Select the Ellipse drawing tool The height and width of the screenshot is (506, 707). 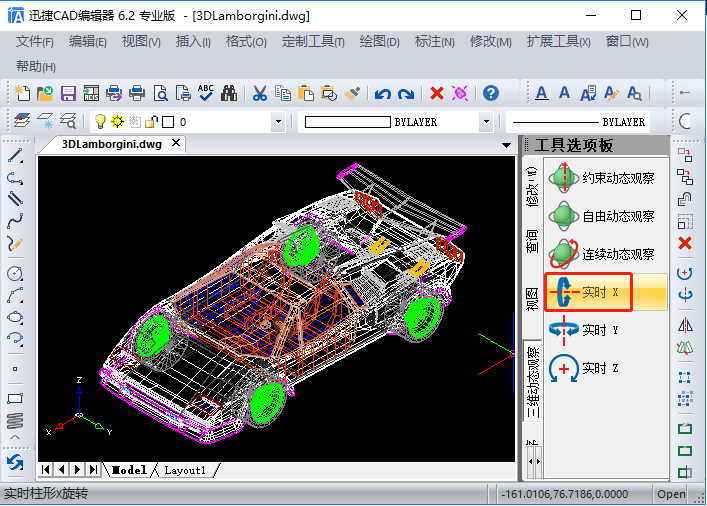[x=15, y=317]
